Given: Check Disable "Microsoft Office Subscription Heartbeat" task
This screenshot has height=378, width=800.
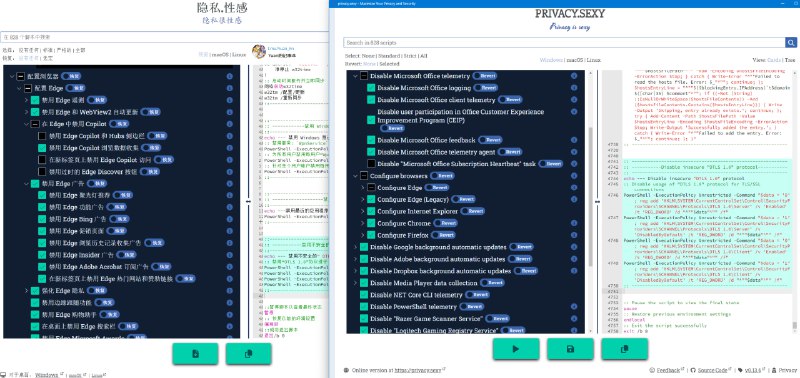Looking at the screenshot, I should coord(371,164).
